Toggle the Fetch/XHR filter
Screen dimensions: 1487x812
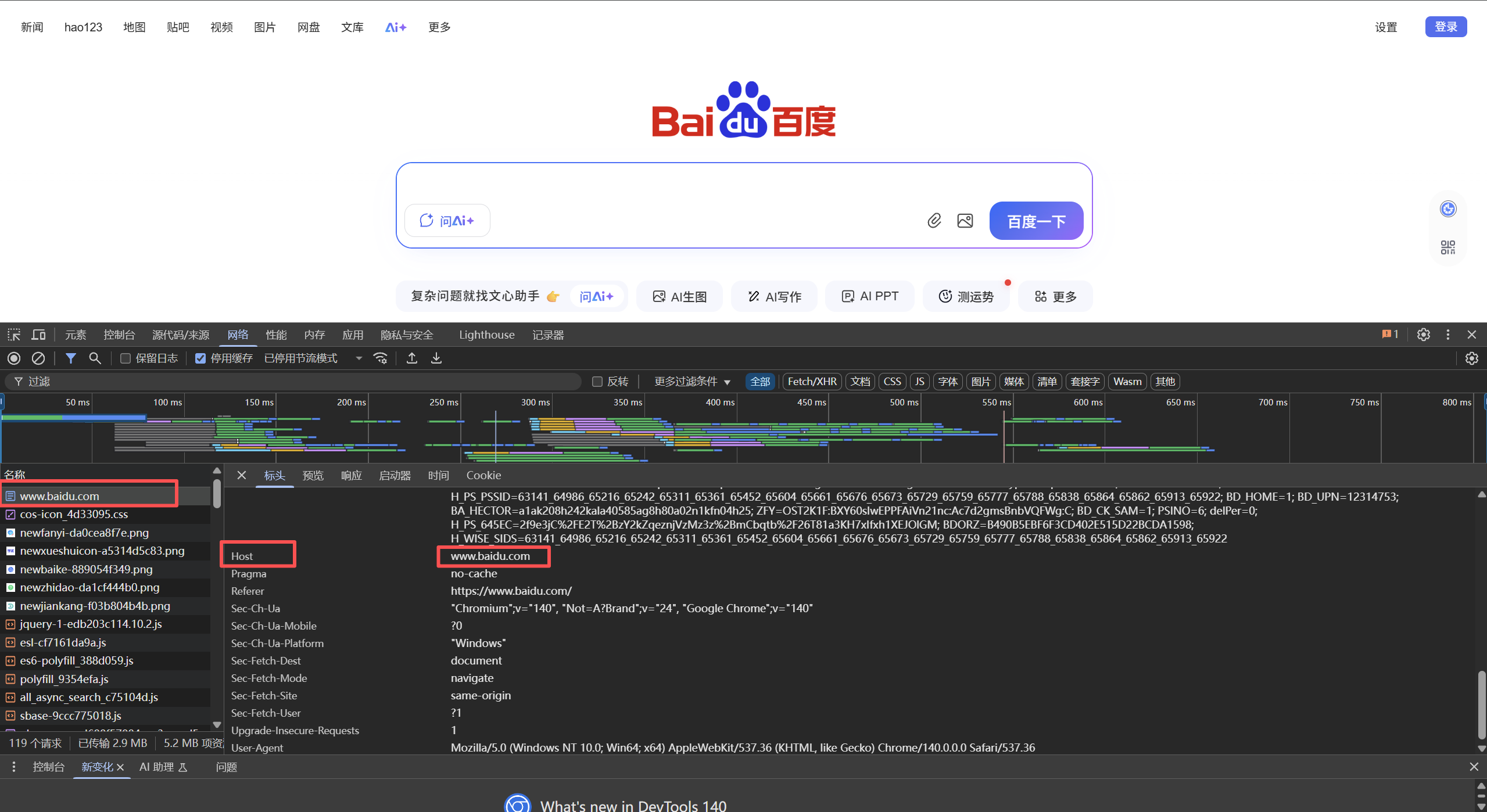click(812, 382)
